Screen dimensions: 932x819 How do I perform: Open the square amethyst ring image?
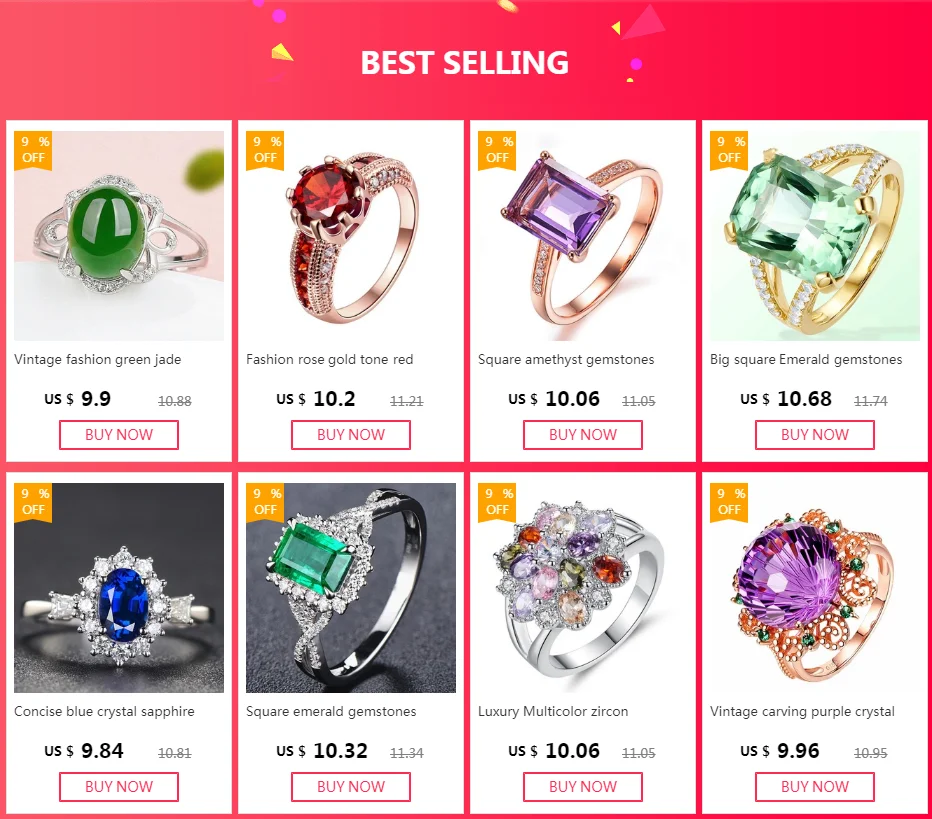[x=582, y=236]
